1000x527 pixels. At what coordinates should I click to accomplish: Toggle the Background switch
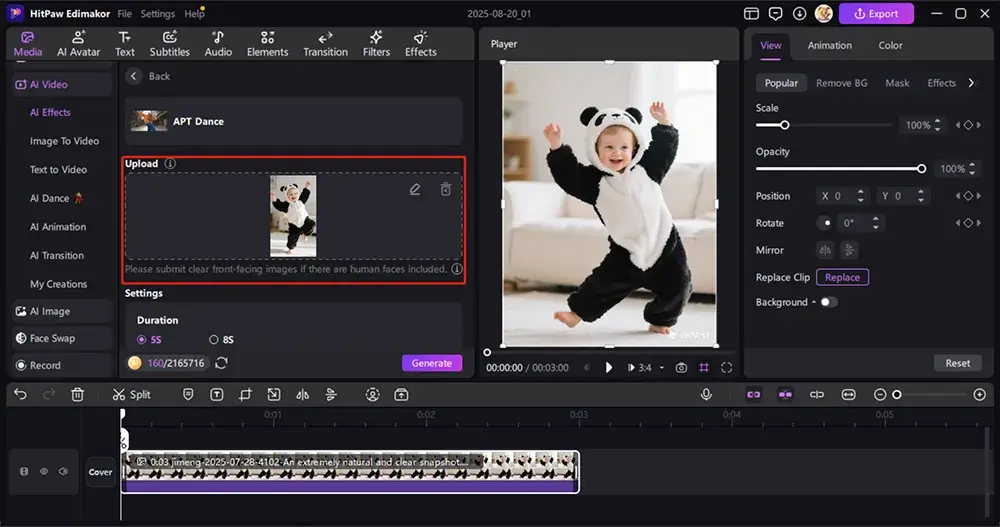tap(828, 302)
